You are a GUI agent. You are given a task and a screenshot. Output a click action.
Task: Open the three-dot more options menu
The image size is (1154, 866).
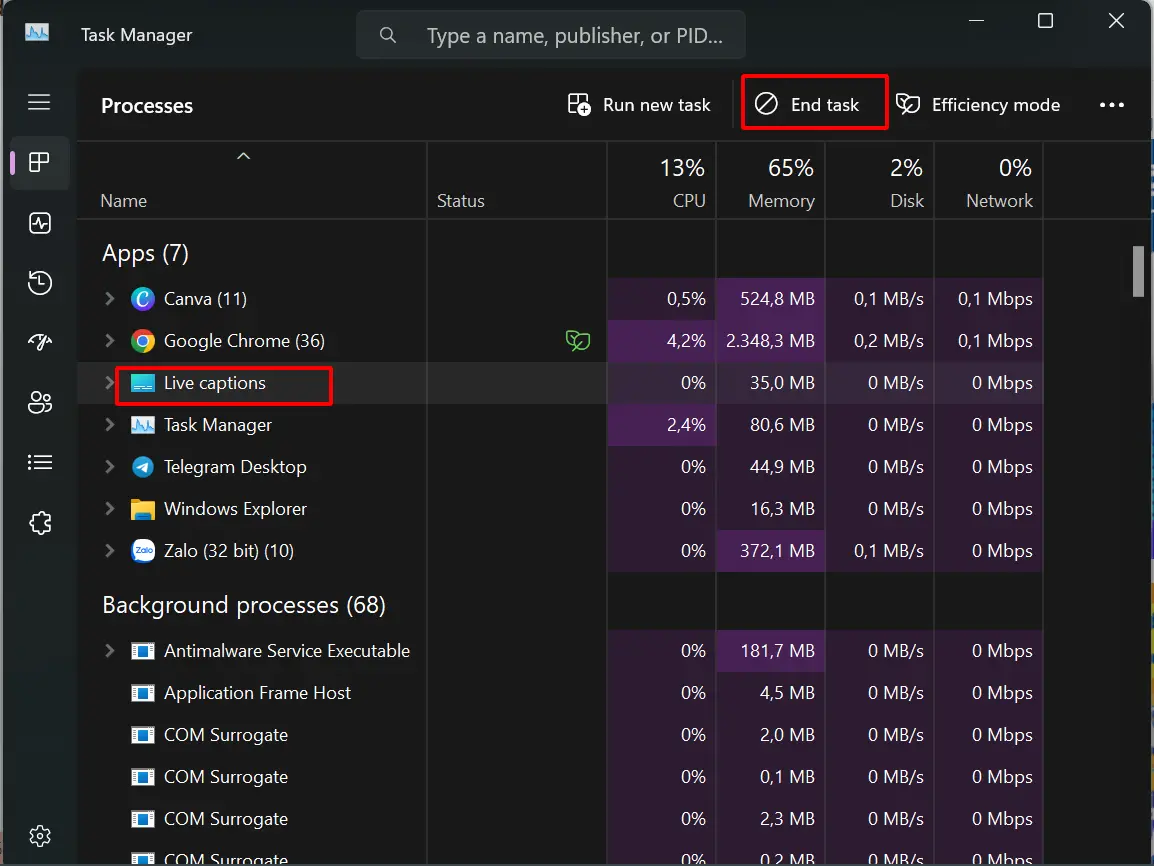(1111, 105)
